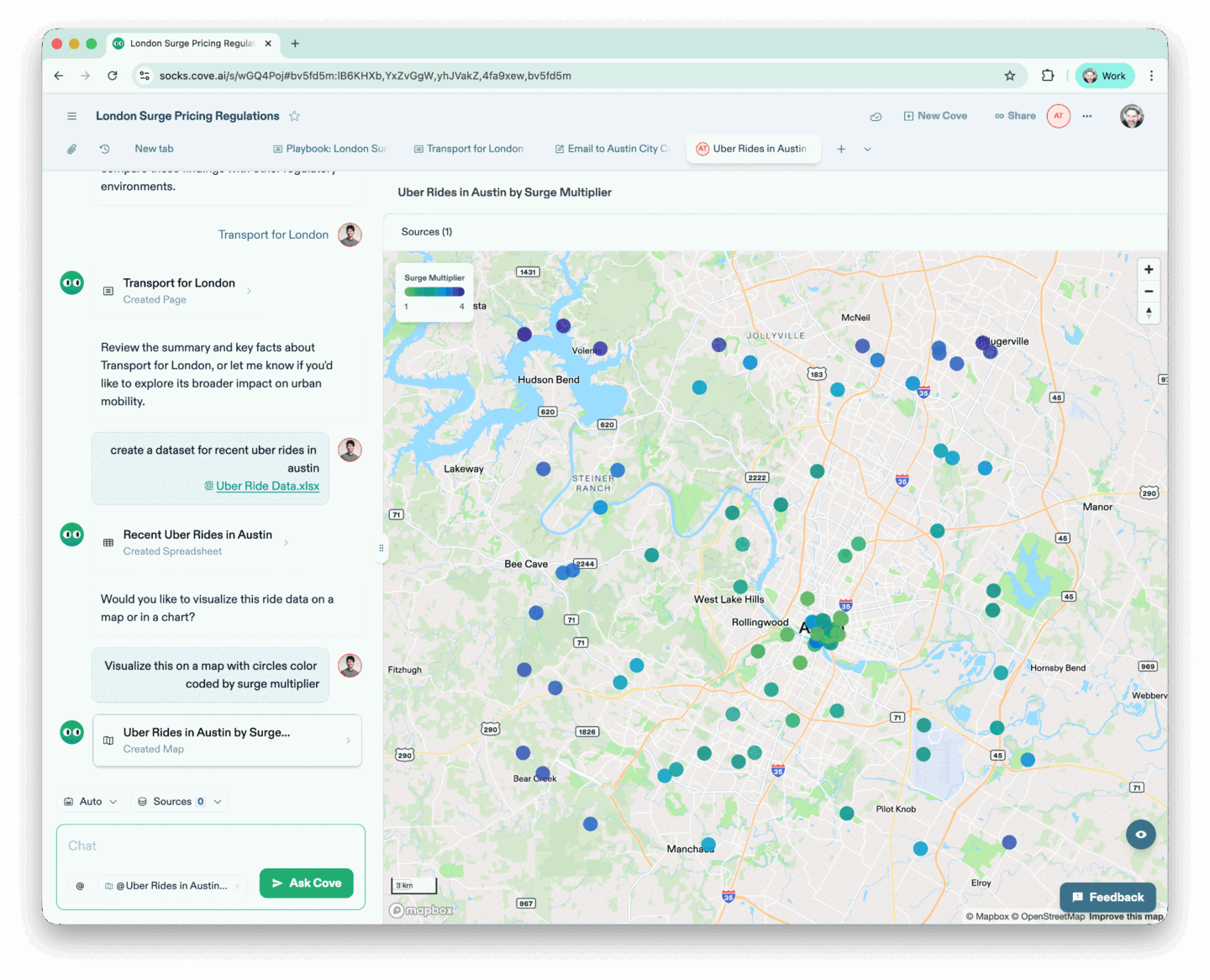Click Improve this map link
This screenshot has height=980, width=1210.
(1126, 917)
